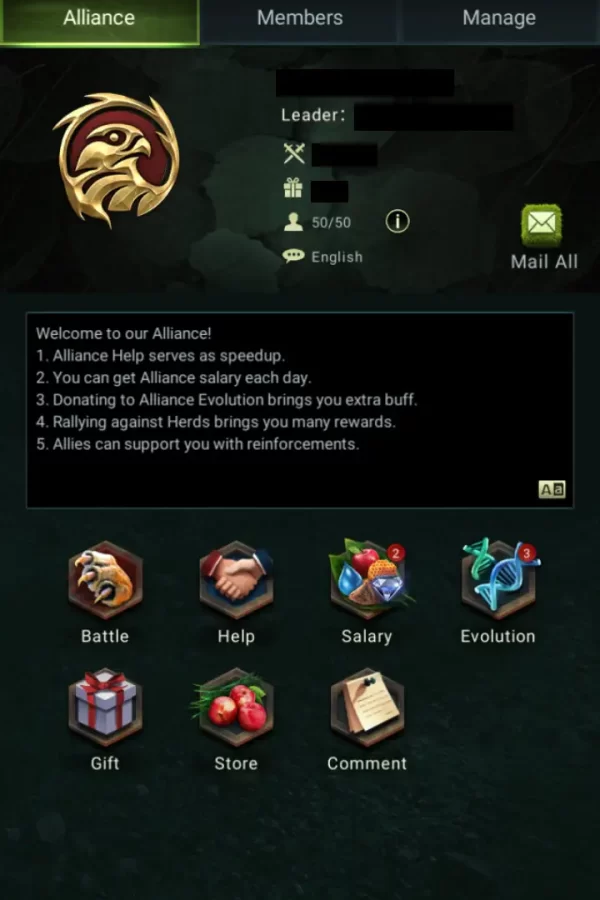Open the Alliance Store
600x900 pixels.
235,707
